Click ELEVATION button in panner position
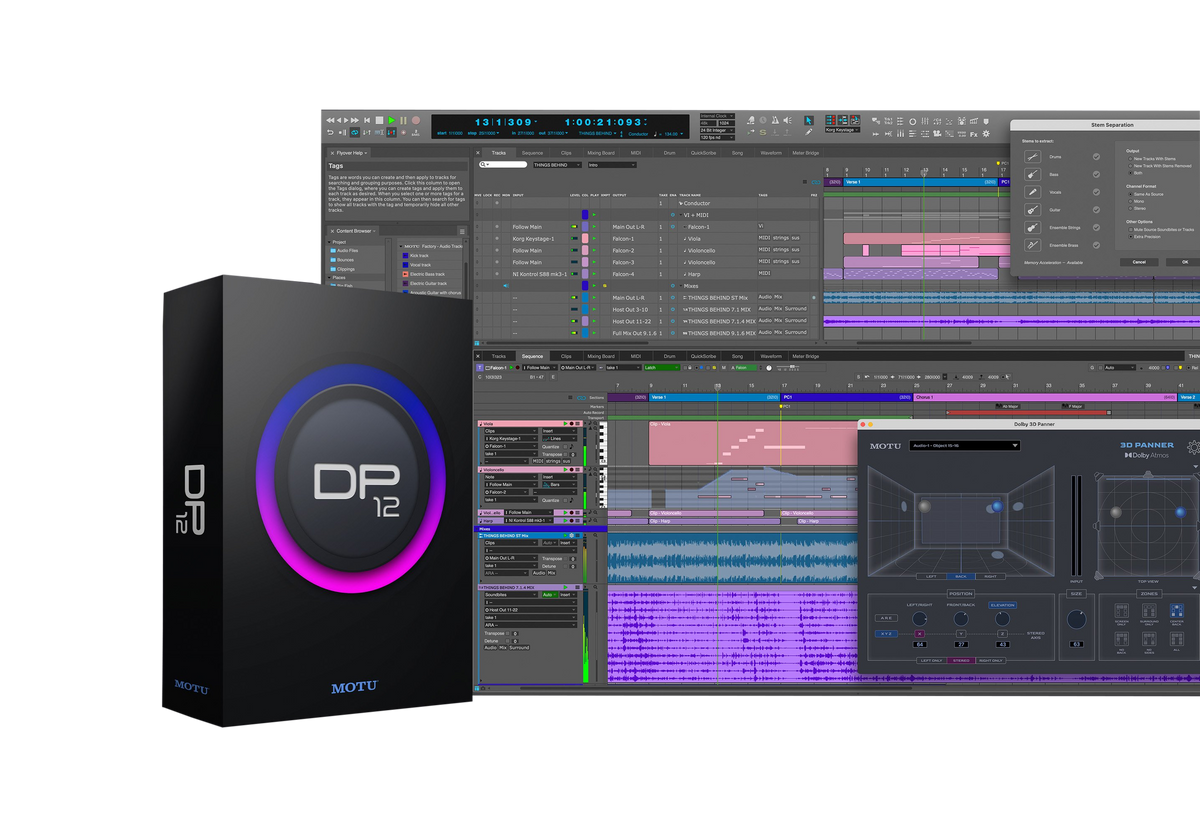 1002,605
